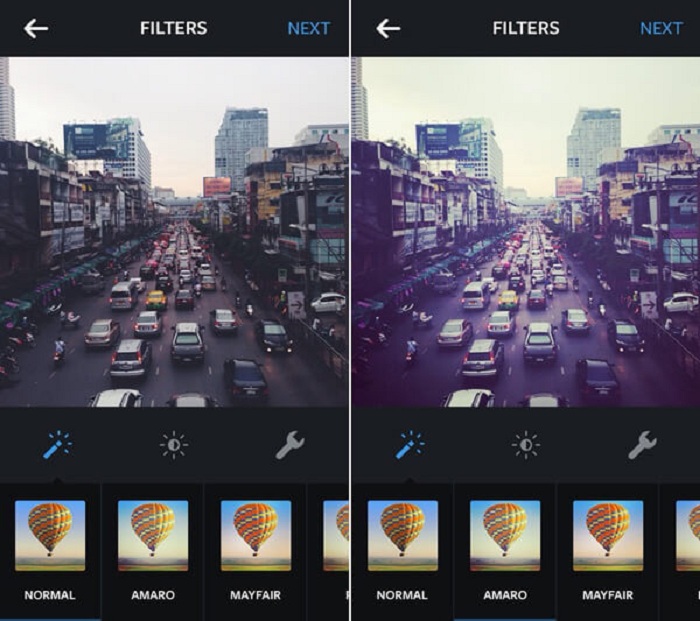Tap the NORMAL label in left screen
This screenshot has height=621, width=700.
point(50,595)
